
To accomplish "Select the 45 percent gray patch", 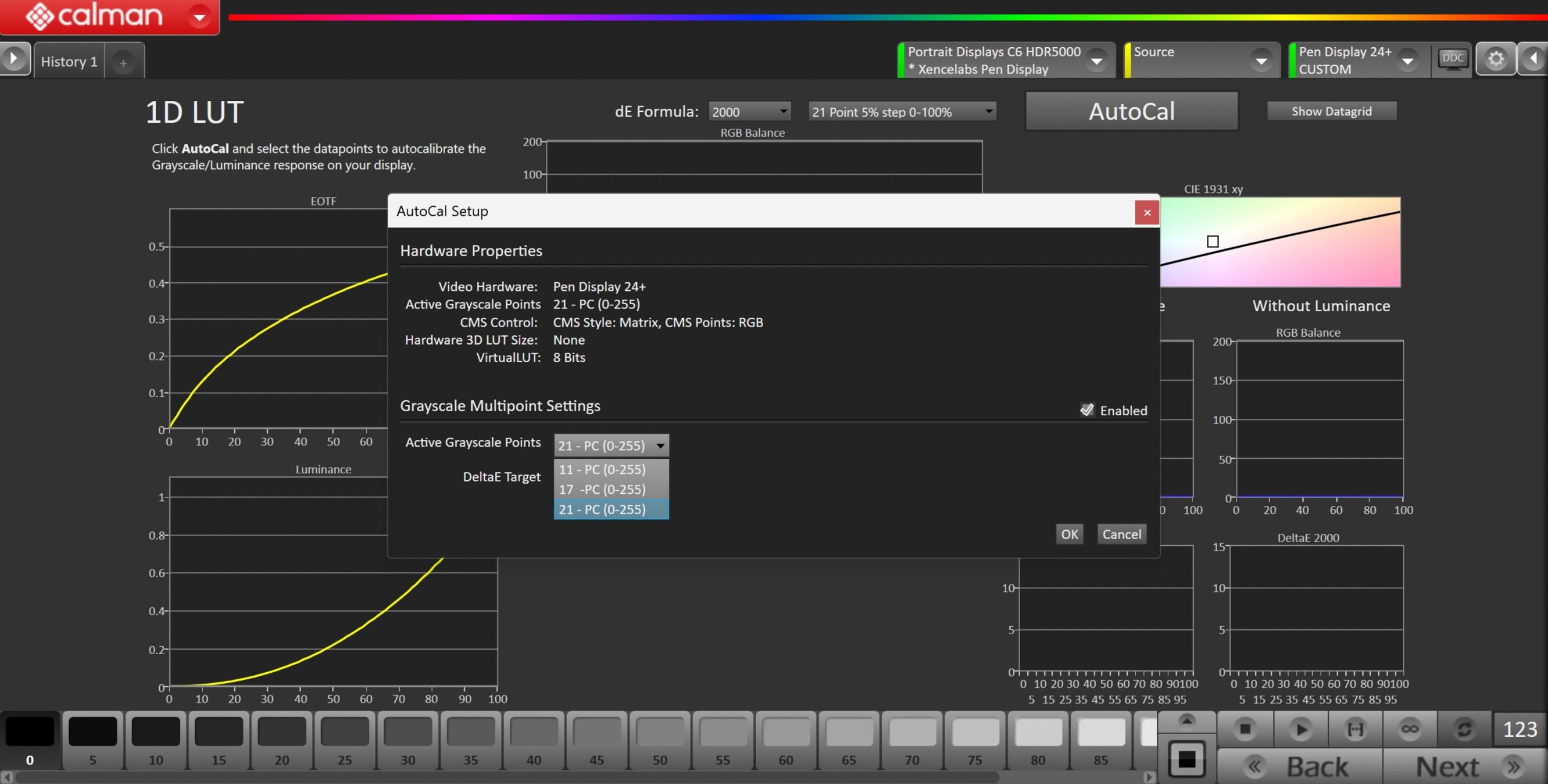I will [x=597, y=741].
